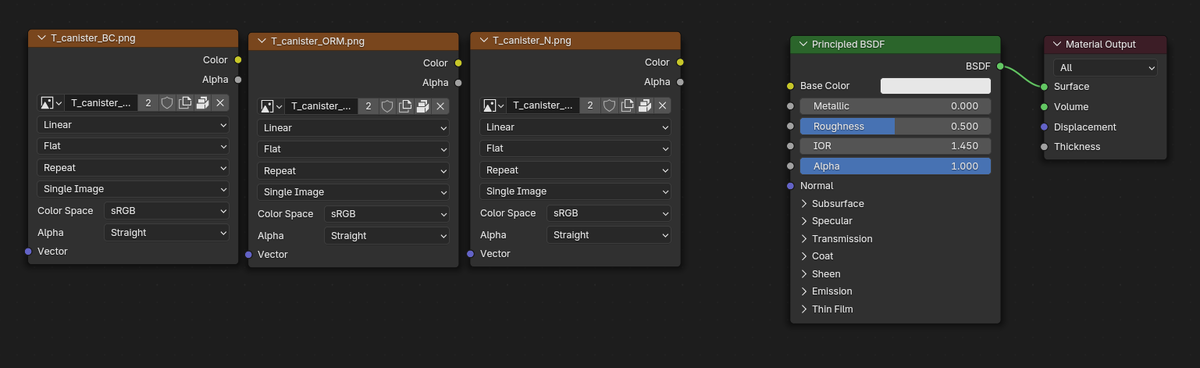The width and height of the screenshot is (1200, 368).
Task: Click open image folder icon in T_canister_BC.png node
Action: [x=202, y=102]
